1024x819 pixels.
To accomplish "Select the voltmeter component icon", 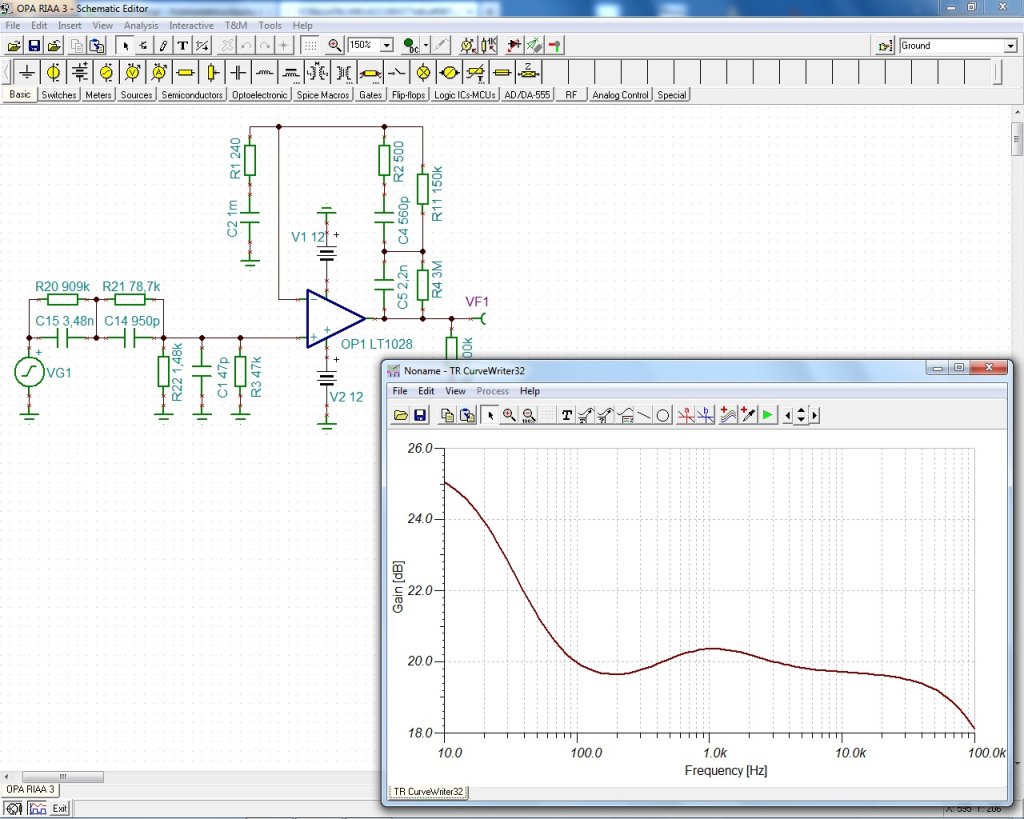I will point(132,72).
